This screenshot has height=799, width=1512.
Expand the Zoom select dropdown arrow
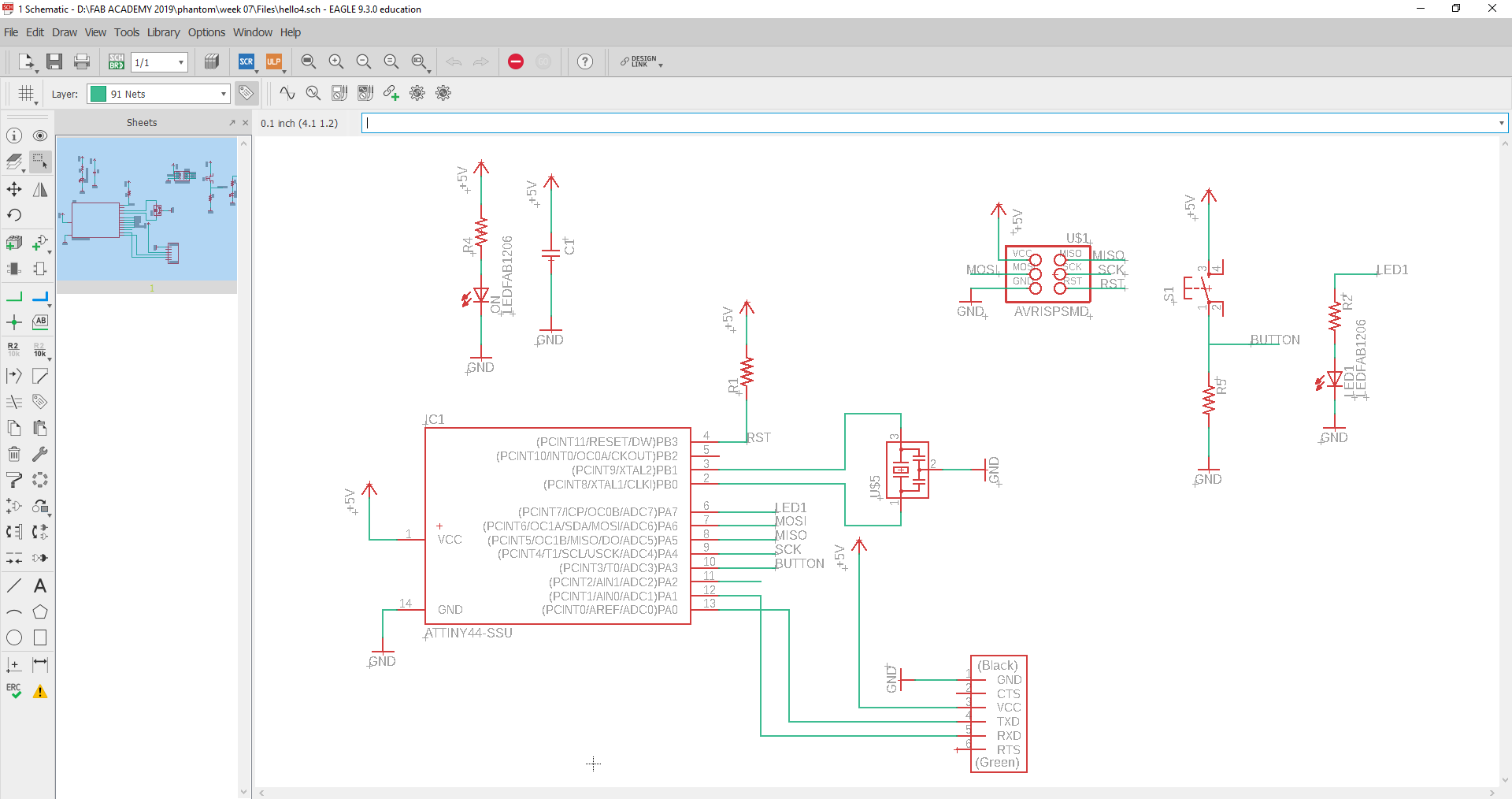click(428, 71)
